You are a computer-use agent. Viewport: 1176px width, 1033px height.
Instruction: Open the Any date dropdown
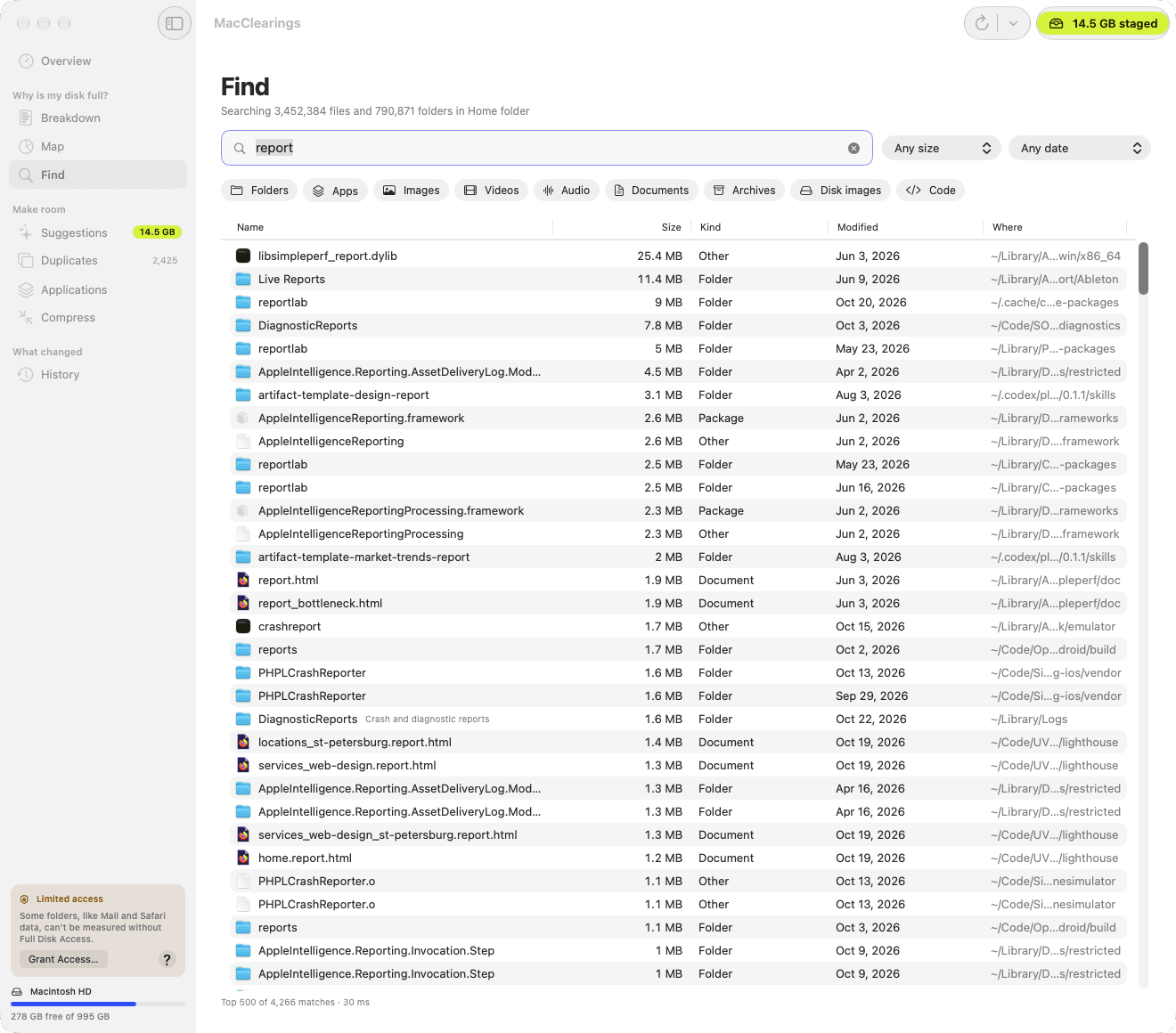1080,149
